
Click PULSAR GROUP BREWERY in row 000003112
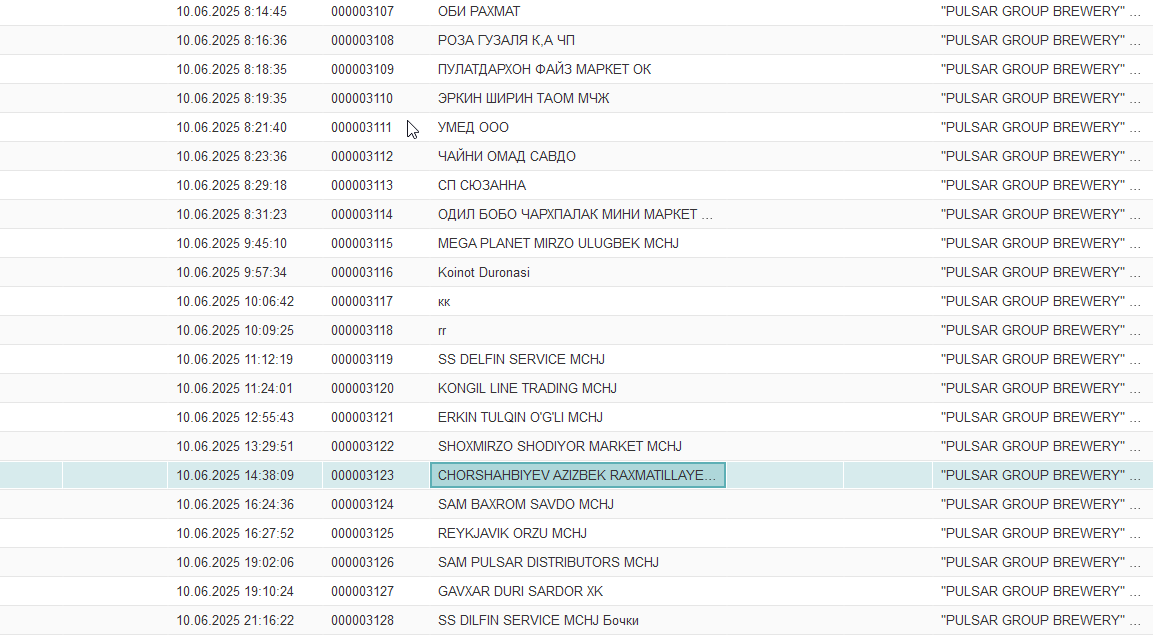(x=1040, y=157)
